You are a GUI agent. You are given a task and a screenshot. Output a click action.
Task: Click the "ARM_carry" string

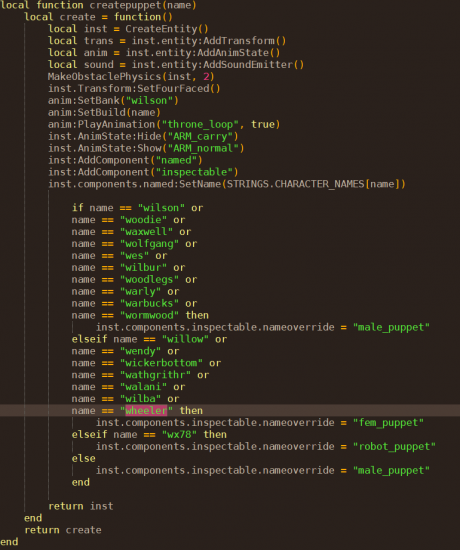pyautogui.click(x=200, y=136)
